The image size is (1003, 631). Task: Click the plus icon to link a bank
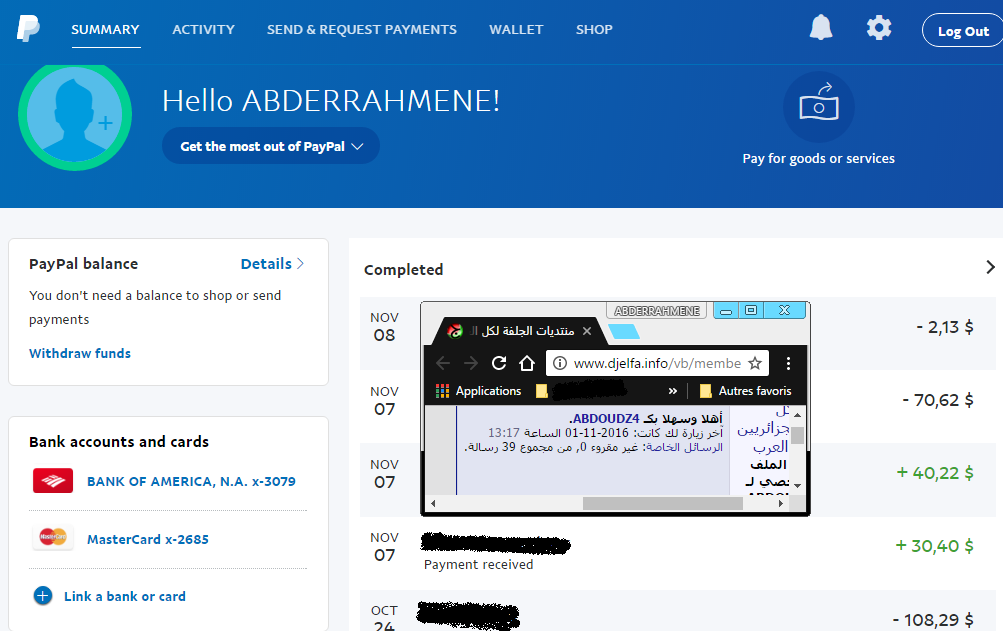43,596
